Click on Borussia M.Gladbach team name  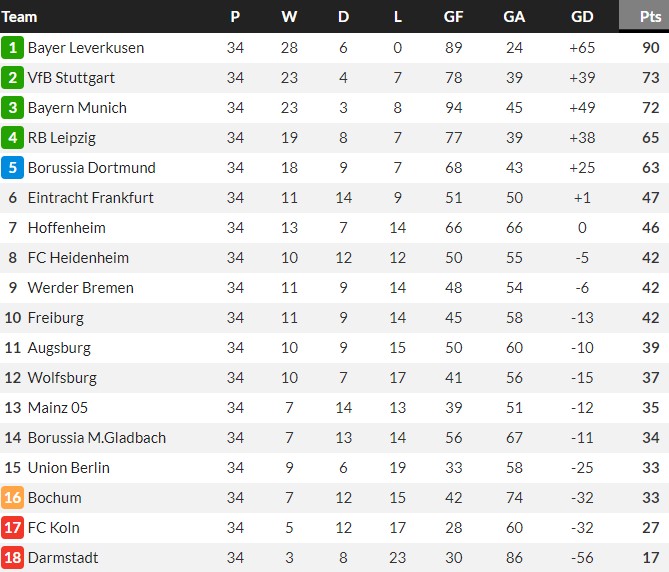pyautogui.click(x=97, y=438)
